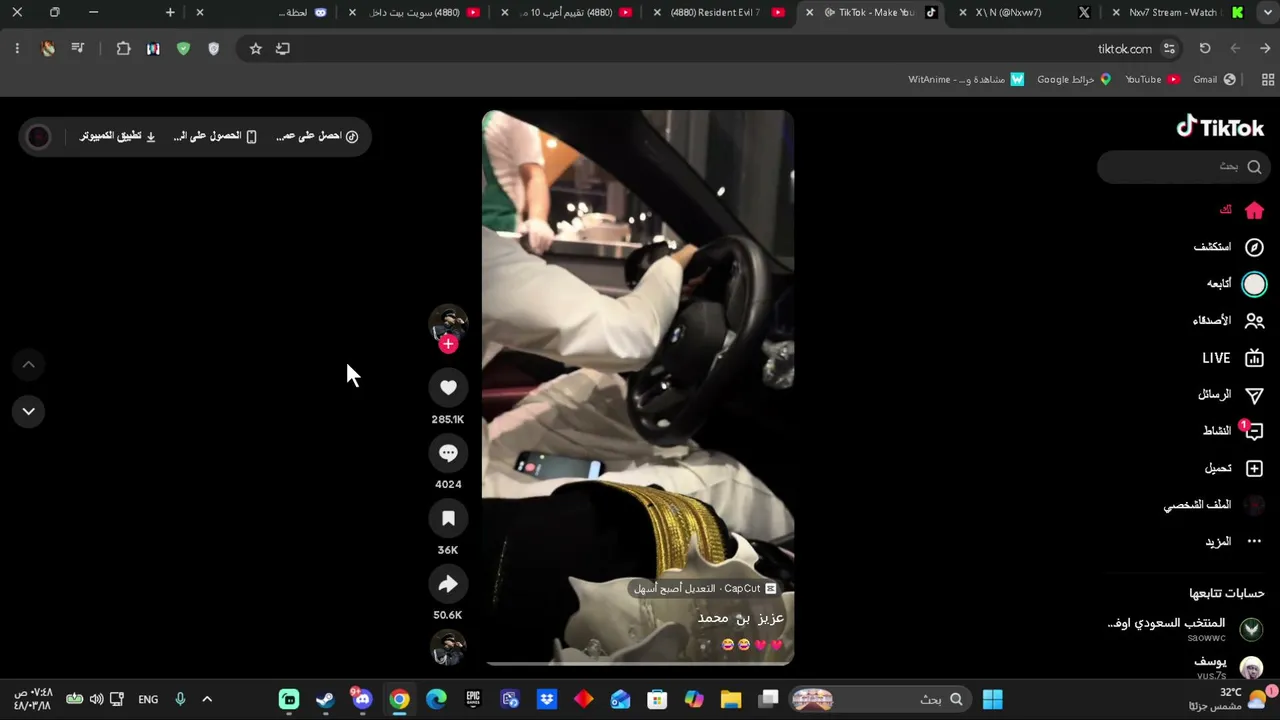View site information next to tiktok.com

tap(1169, 48)
